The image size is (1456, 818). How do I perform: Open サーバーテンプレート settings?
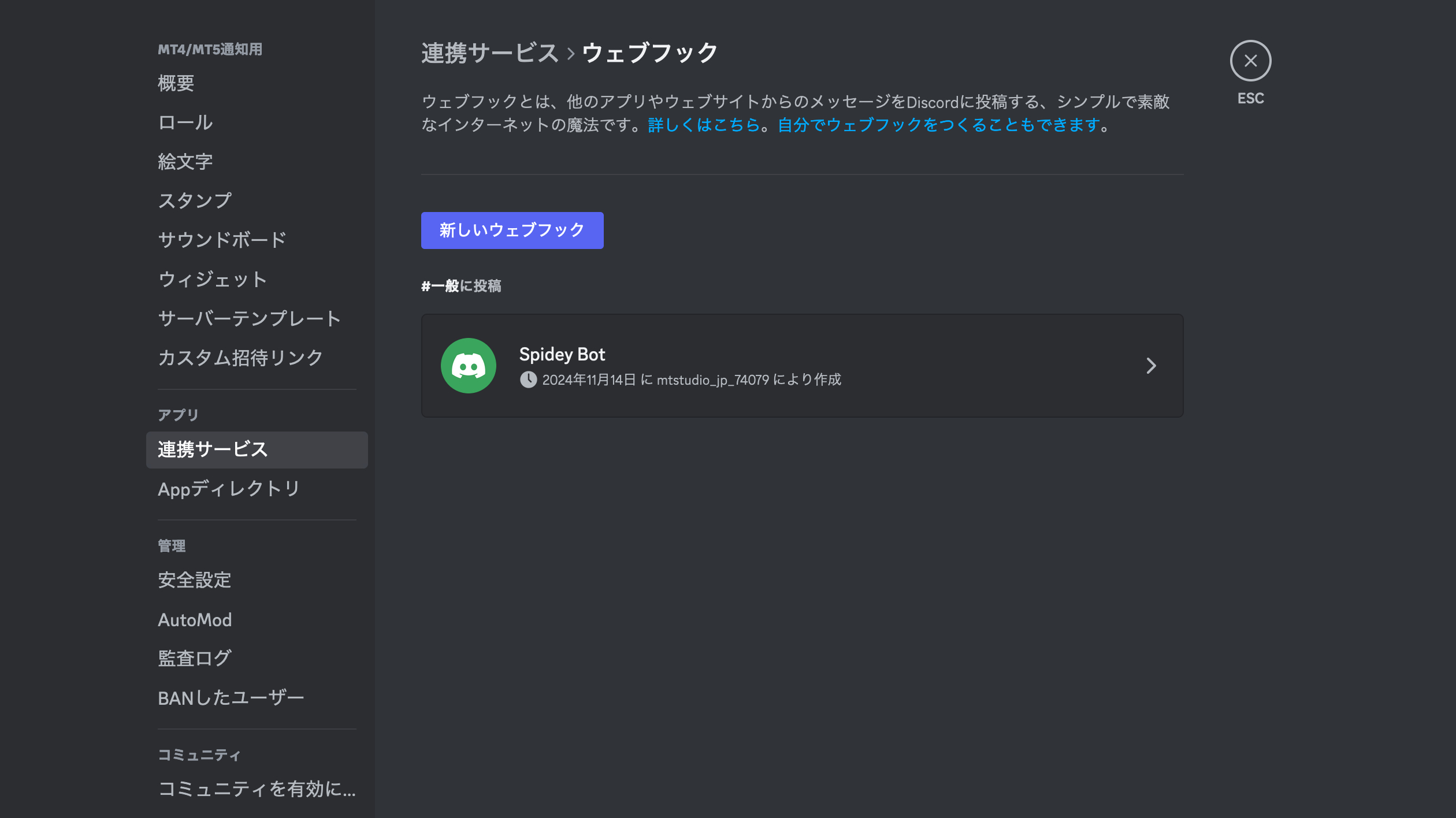pos(248,318)
